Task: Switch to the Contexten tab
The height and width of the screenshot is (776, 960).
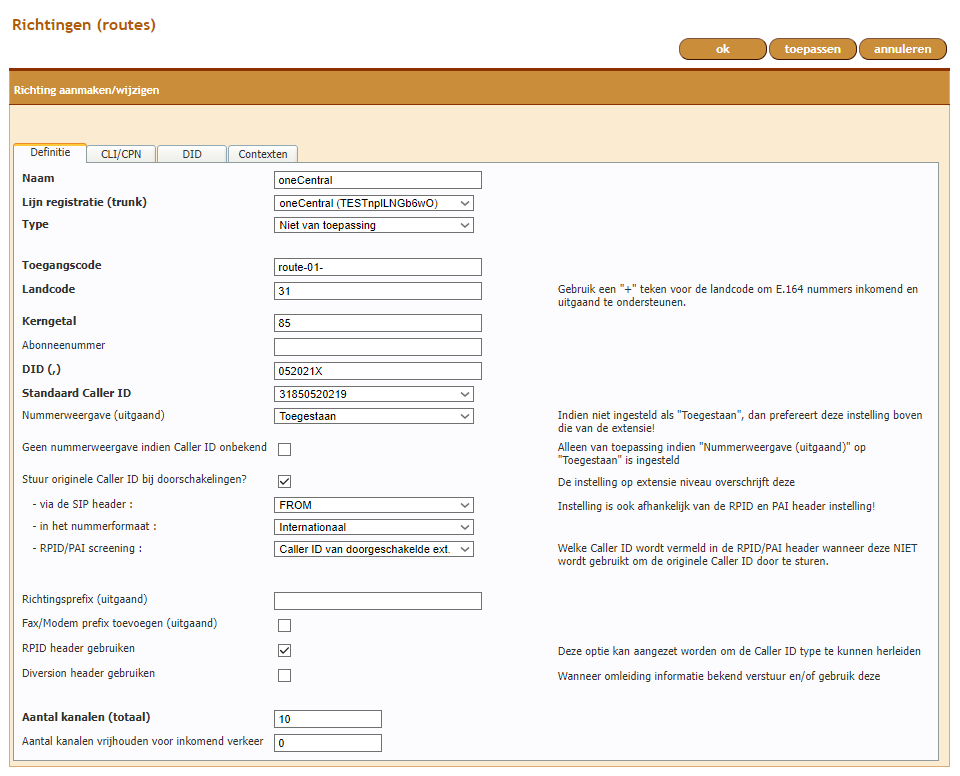Action: (263, 154)
